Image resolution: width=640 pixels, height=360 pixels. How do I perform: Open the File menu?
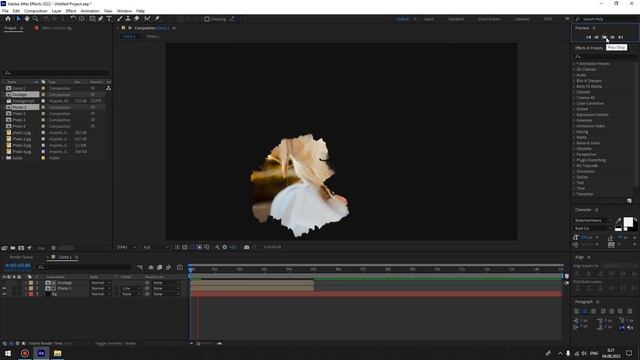tap(5, 11)
